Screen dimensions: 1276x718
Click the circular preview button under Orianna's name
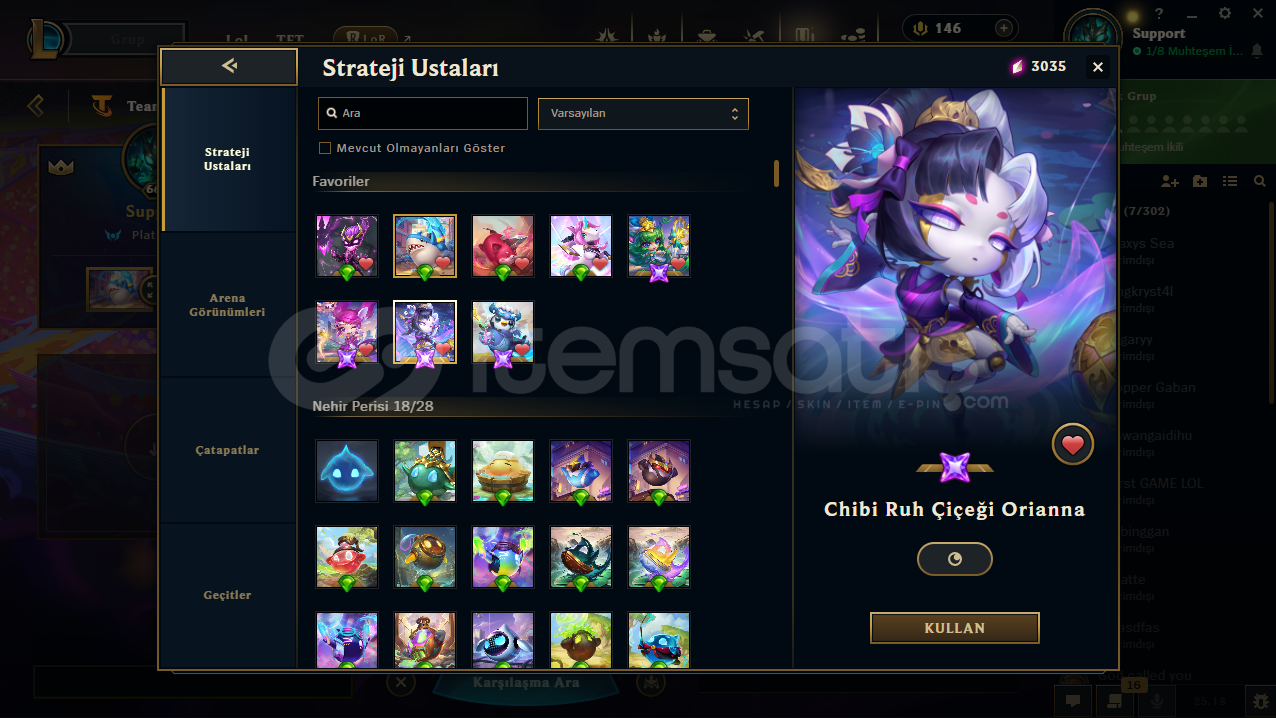click(954, 559)
